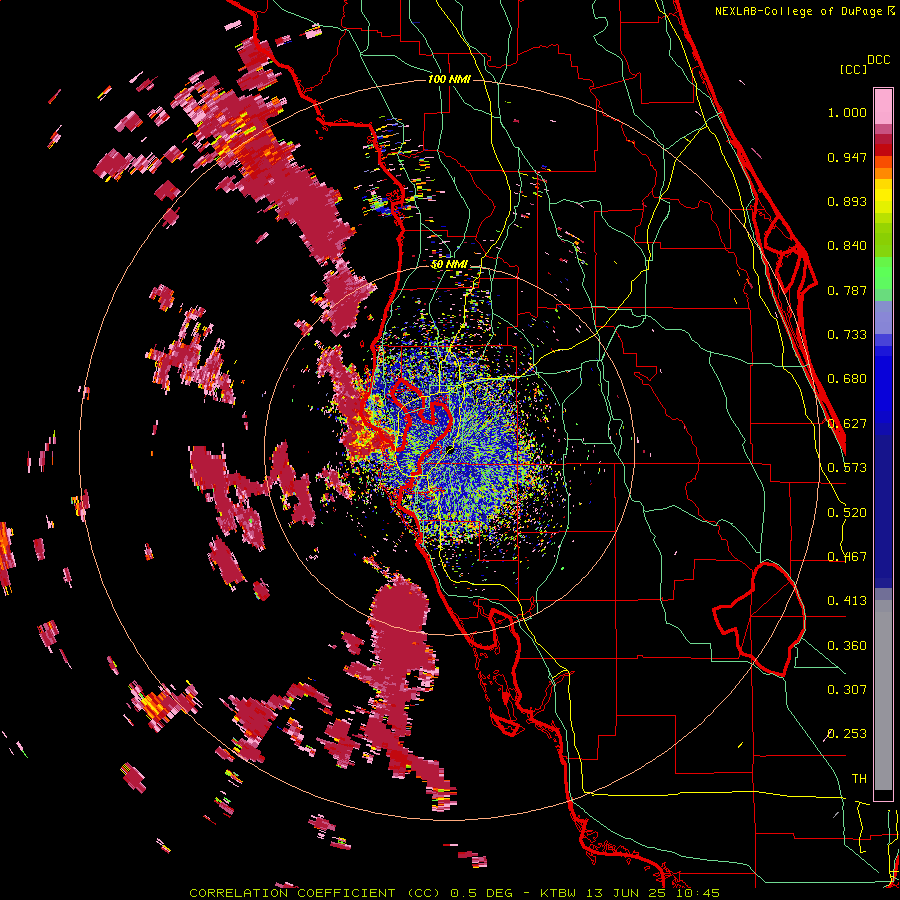The width and height of the screenshot is (900, 900).
Task: Click the 100 NMI range ring label
Action: tap(449, 79)
